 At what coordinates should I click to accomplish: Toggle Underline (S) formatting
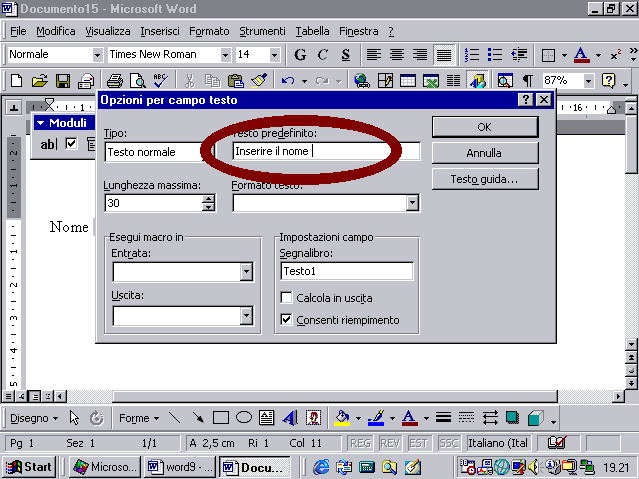pos(346,55)
